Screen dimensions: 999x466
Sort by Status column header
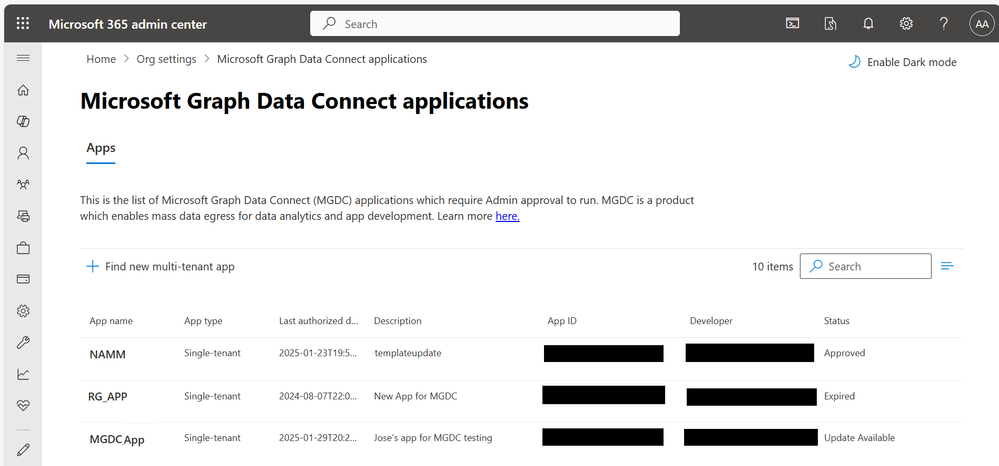tap(837, 321)
